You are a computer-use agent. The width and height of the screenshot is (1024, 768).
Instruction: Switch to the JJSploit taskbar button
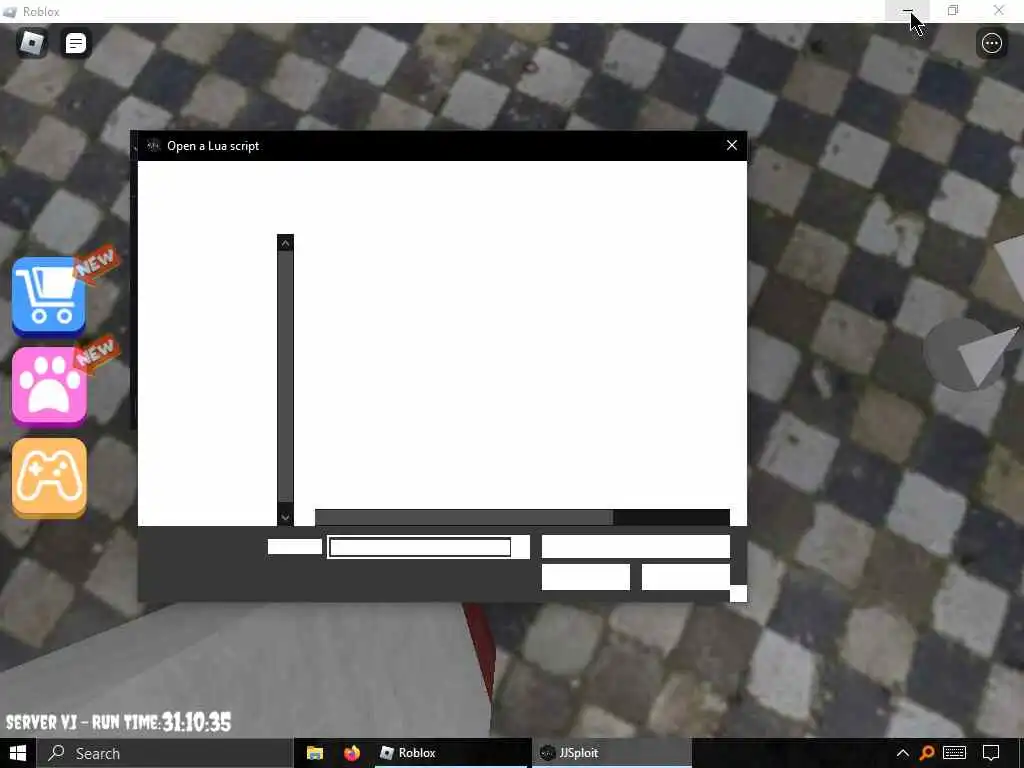(x=613, y=753)
